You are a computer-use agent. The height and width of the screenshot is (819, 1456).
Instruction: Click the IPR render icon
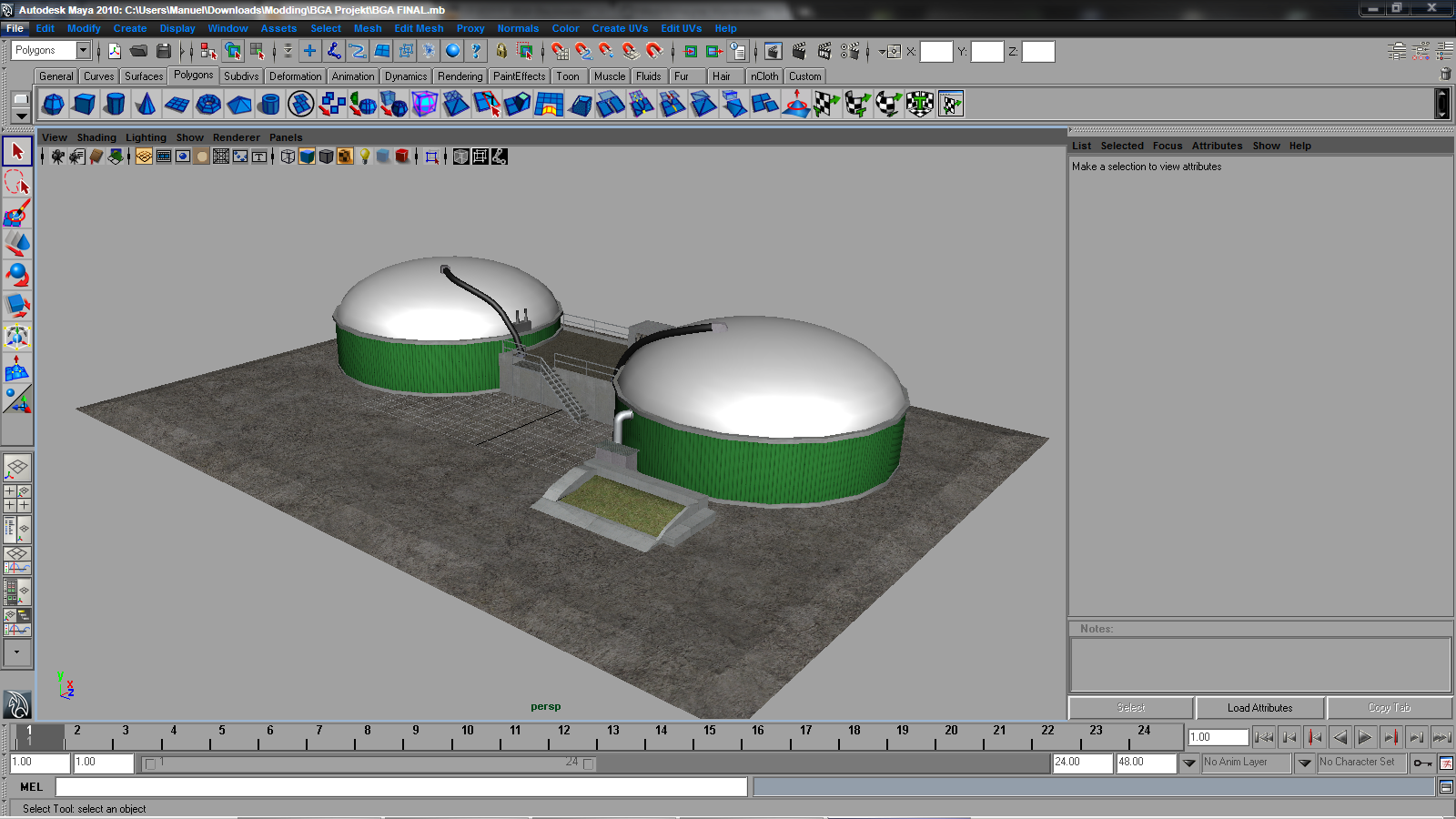824,51
